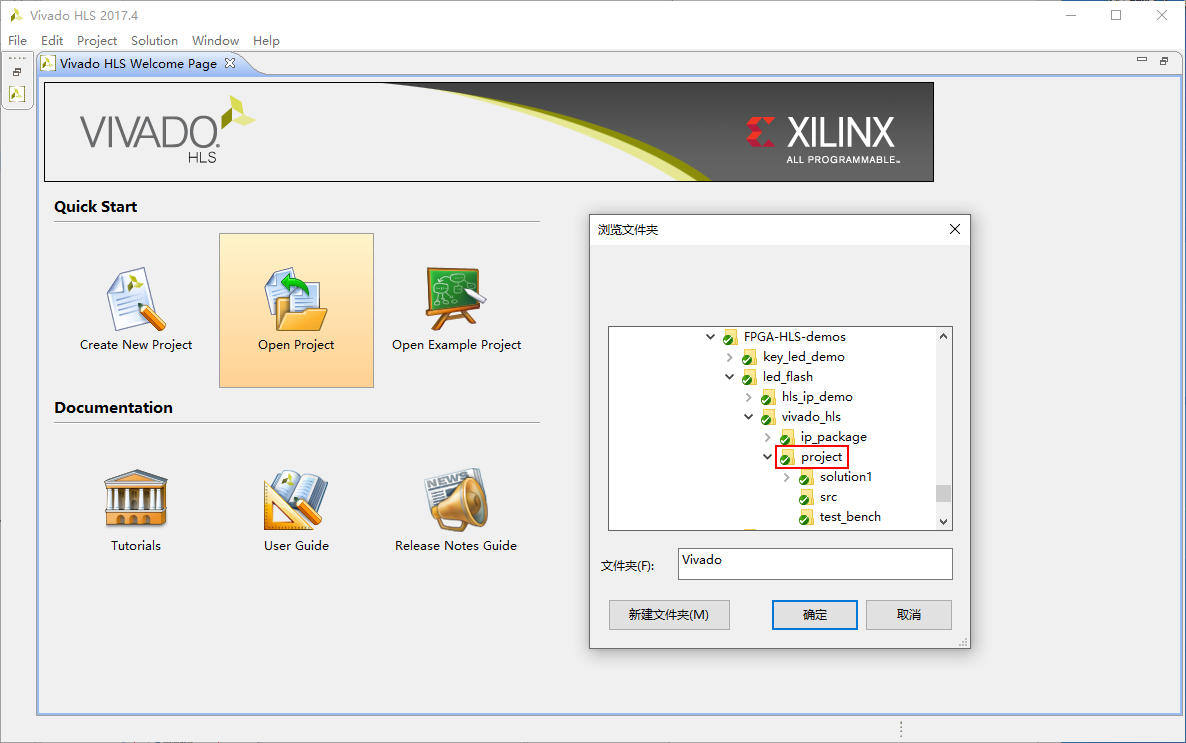This screenshot has height=743, width=1186.
Task: Expand the key_led_demo folder
Action: coord(730,357)
